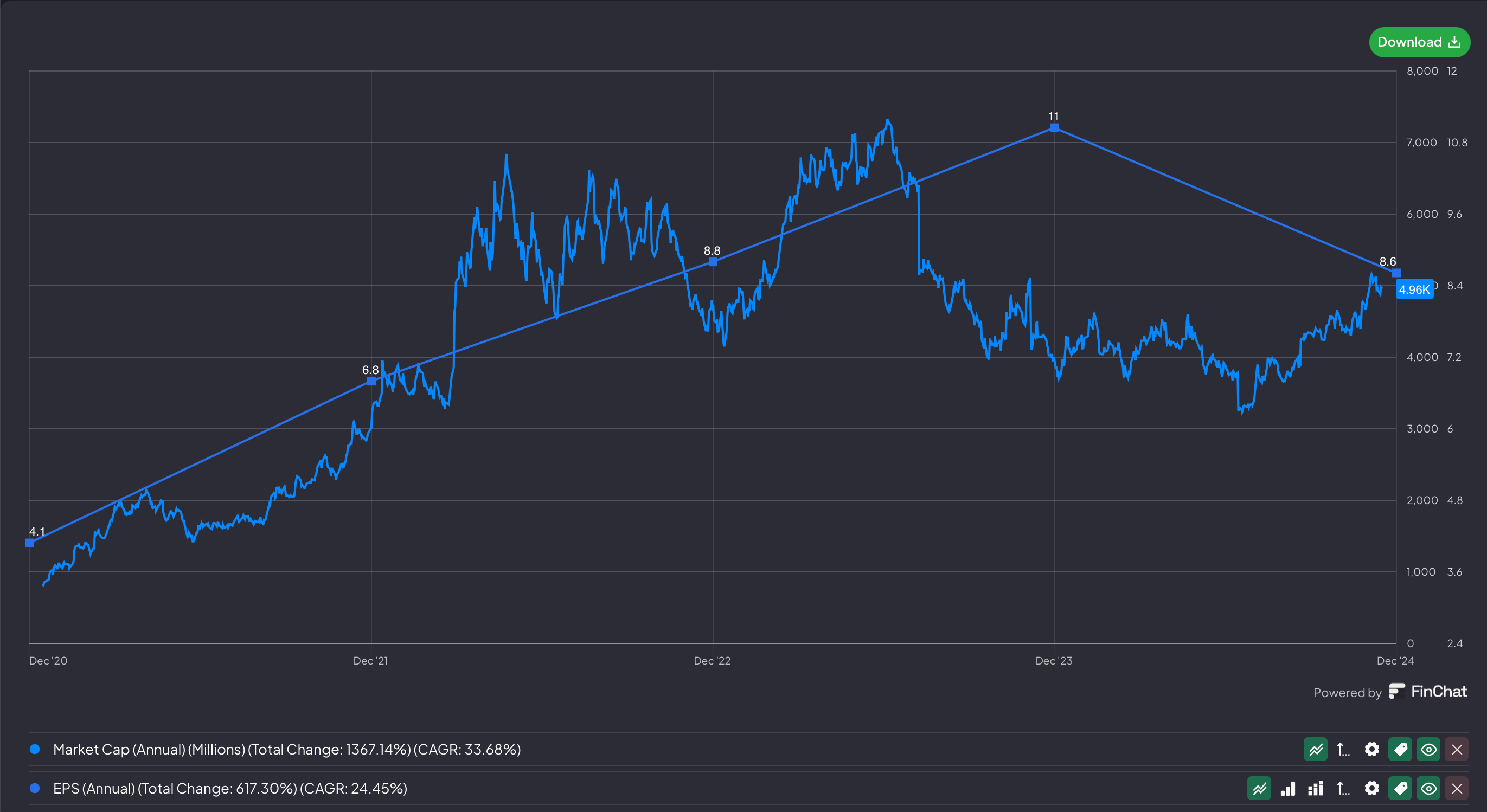The image size is (1487, 812).
Task: Toggle data labels tag for Market Cap
Action: pyautogui.click(x=1400, y=750)
